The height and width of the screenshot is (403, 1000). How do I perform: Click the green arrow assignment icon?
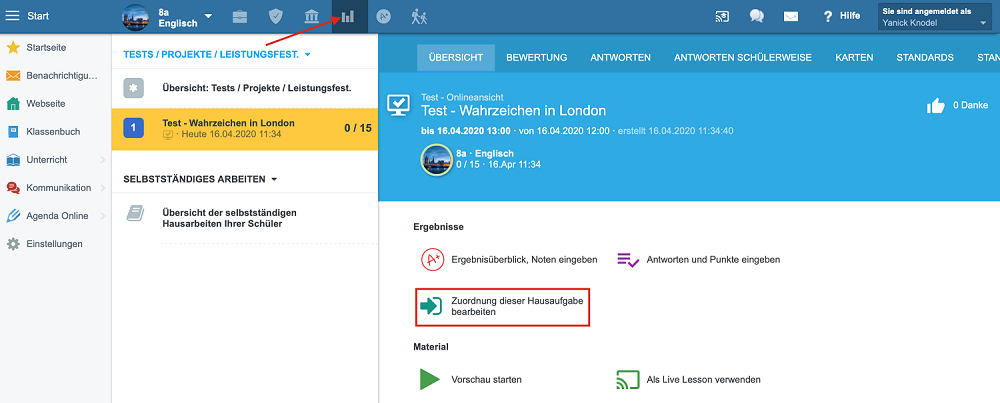(x=430, y=306)
